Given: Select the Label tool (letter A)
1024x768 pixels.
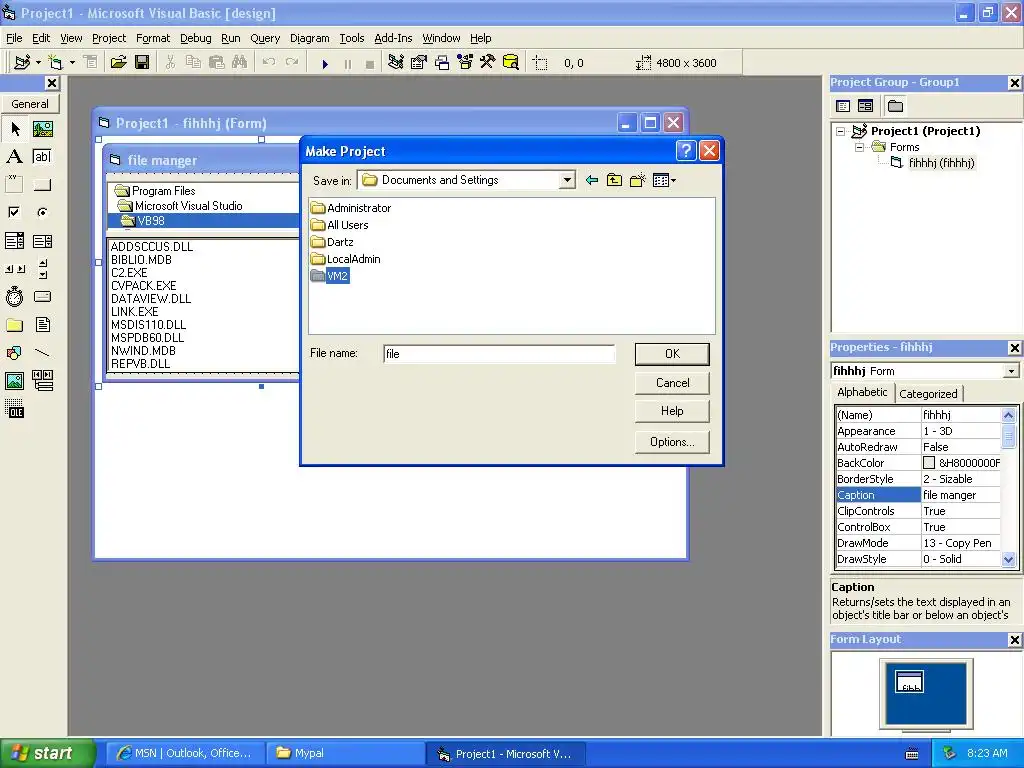Looking at the screenshot, I should (14, 156).
